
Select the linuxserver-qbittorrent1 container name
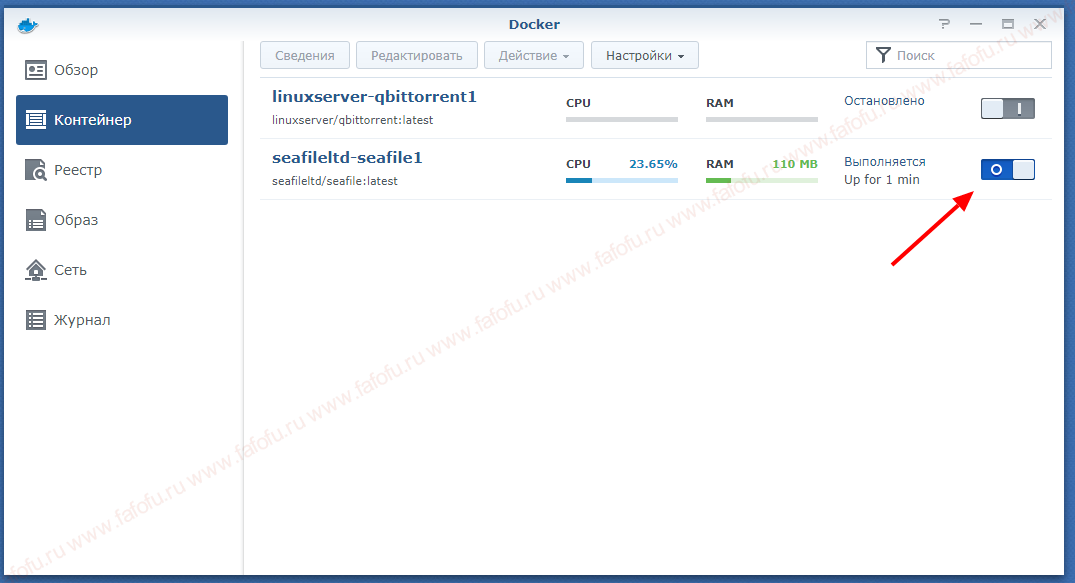374,97
